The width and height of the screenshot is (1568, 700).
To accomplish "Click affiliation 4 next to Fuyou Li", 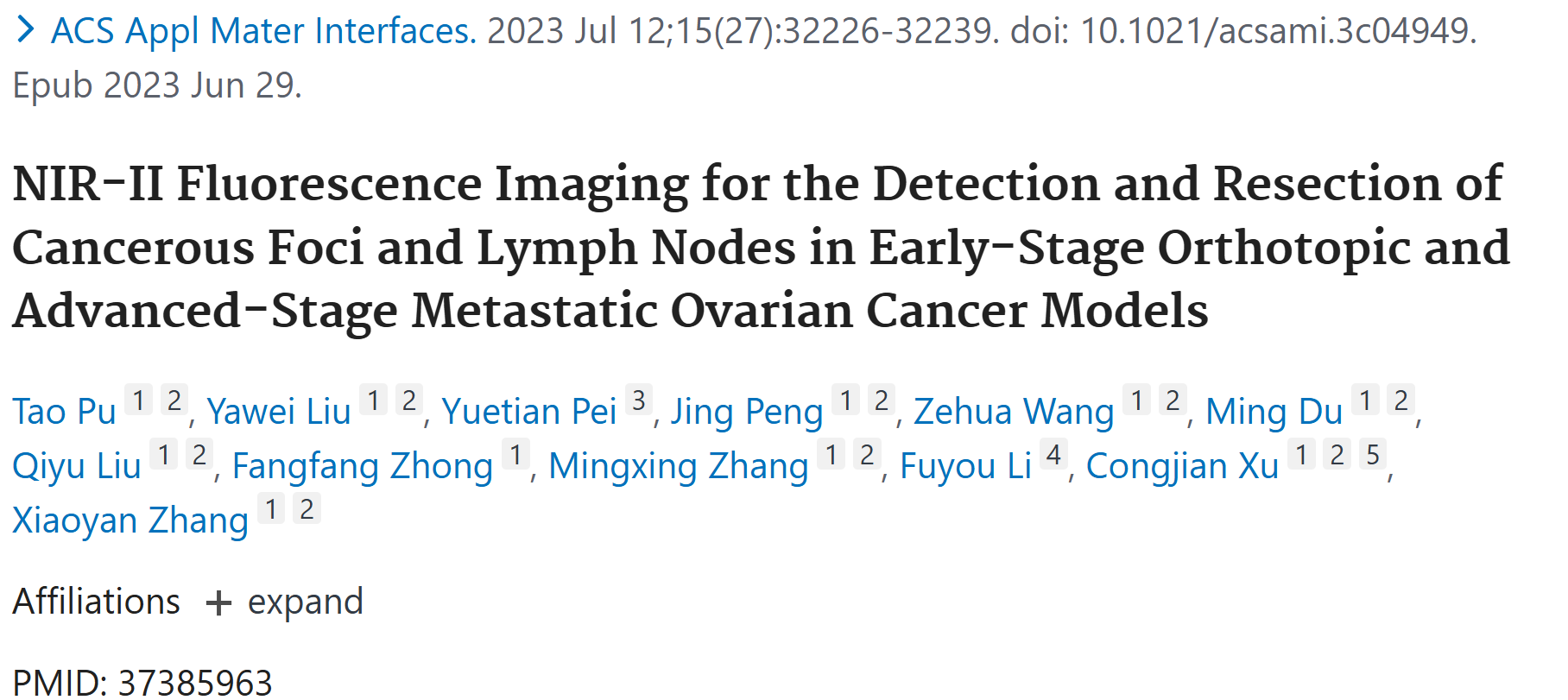I will [1053, 454].
